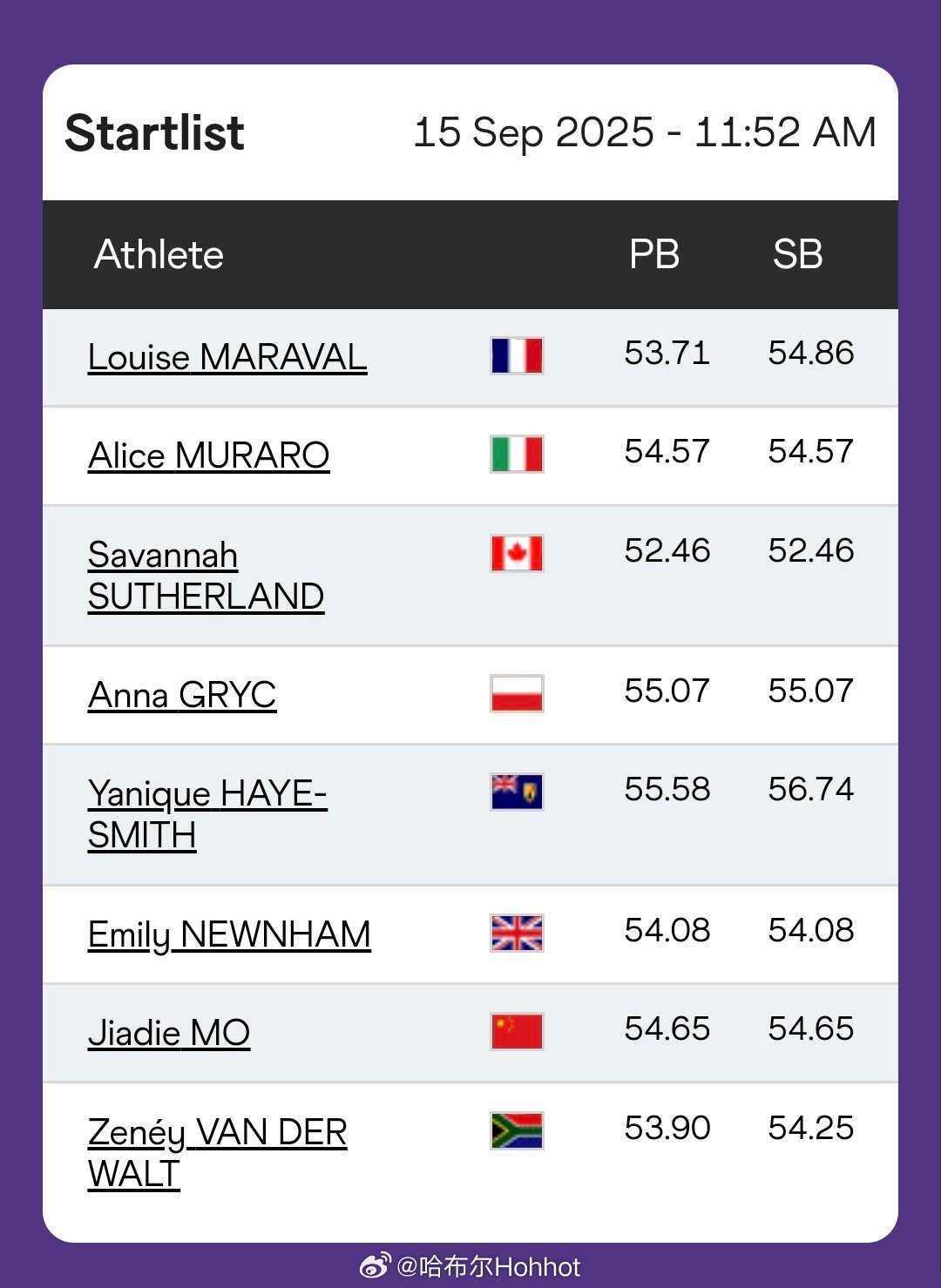The width and height of the screenshot is (941, 1288).
Task: Open Jiadie MO athlete link
Action: (169, 1033)
